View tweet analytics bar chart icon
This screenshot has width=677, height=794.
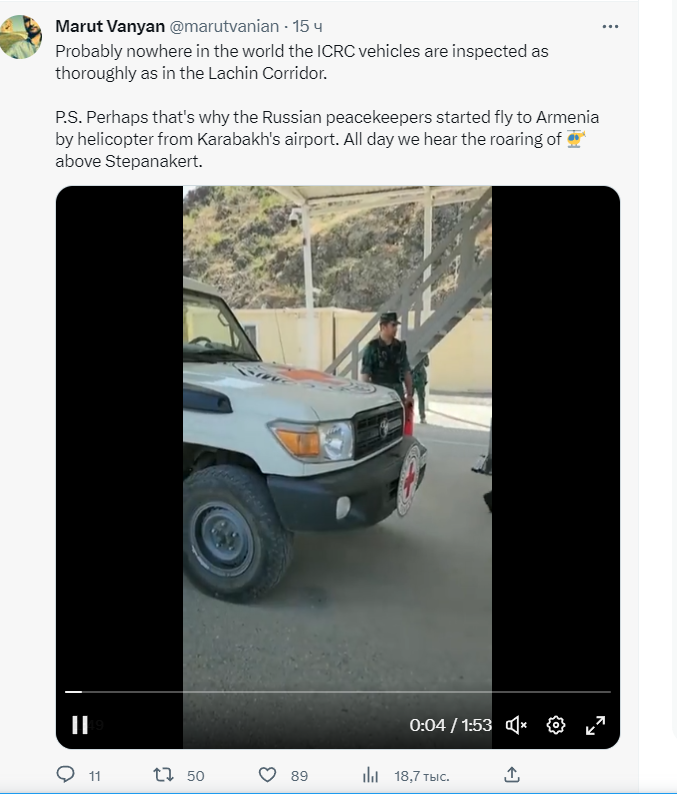[x=370, y=774]
